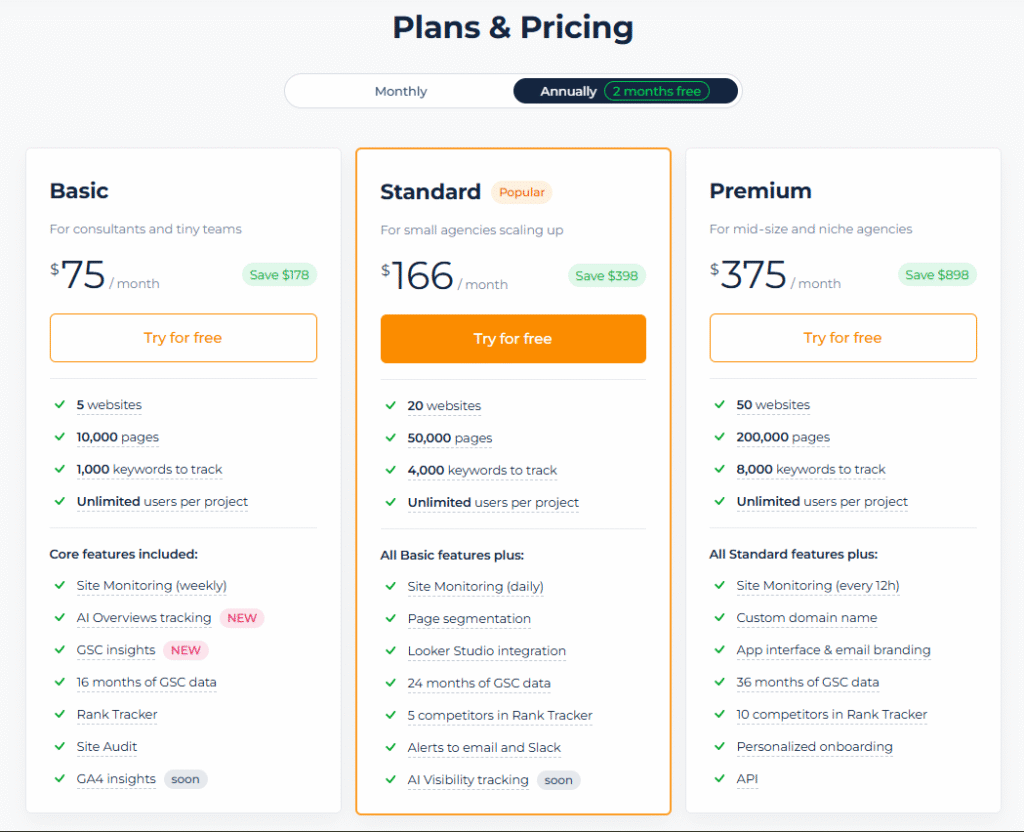Click the Save $398 badge
This screenshot has width=1024, height=832.
(x=607, y=276)
